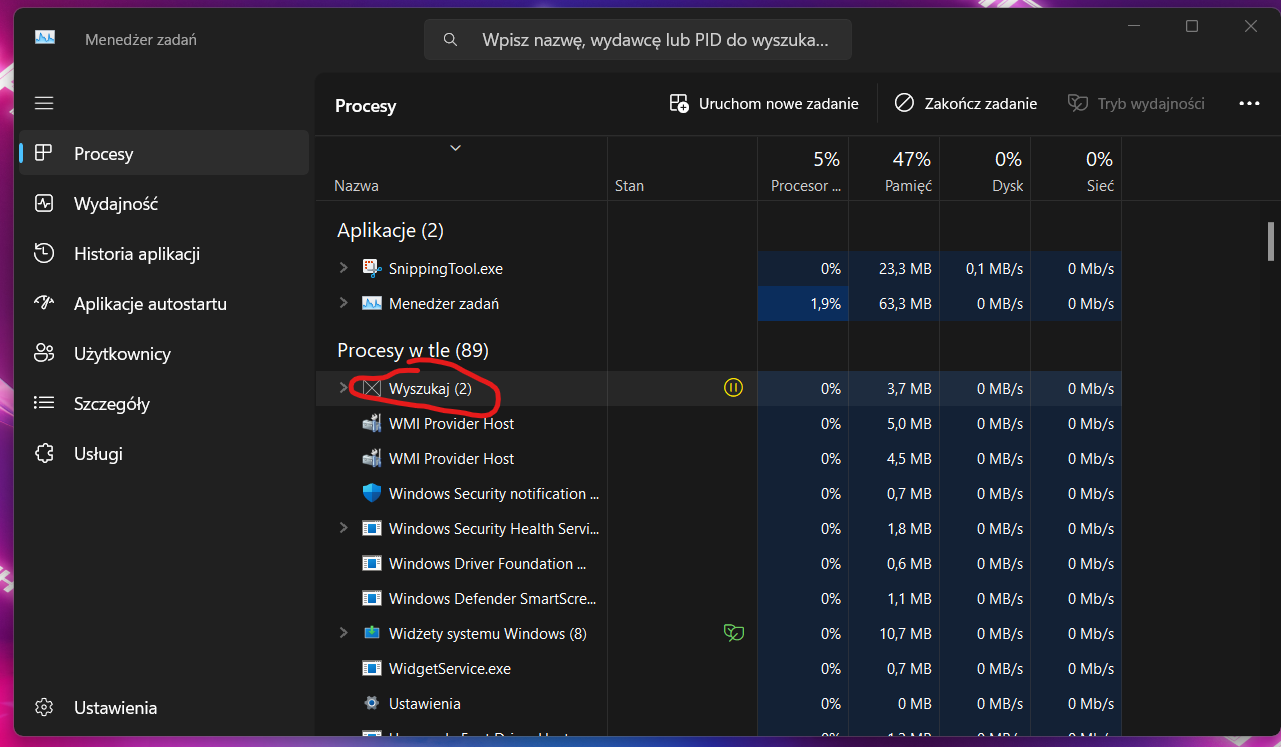Image resolution: width=1281 pixels, height=747 pixels.
Task: Click the Task Manager app icon in title bar
Action: [45, 39]
